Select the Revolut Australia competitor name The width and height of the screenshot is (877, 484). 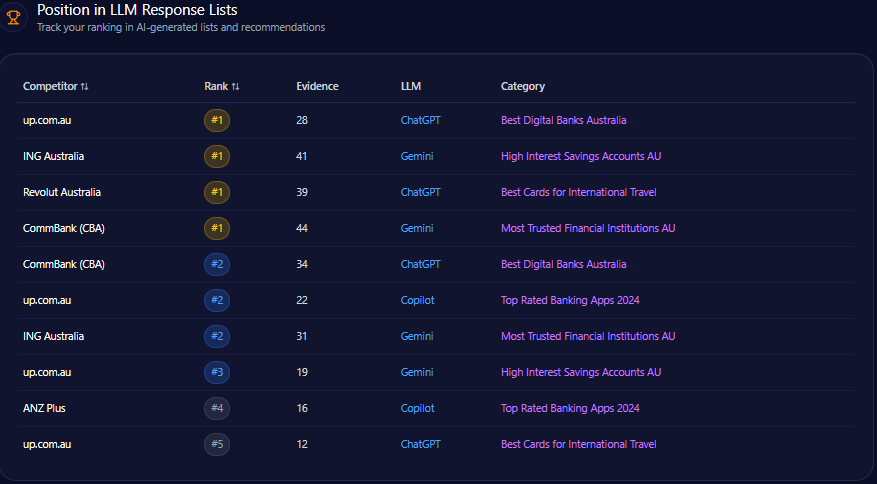(62, 192)
